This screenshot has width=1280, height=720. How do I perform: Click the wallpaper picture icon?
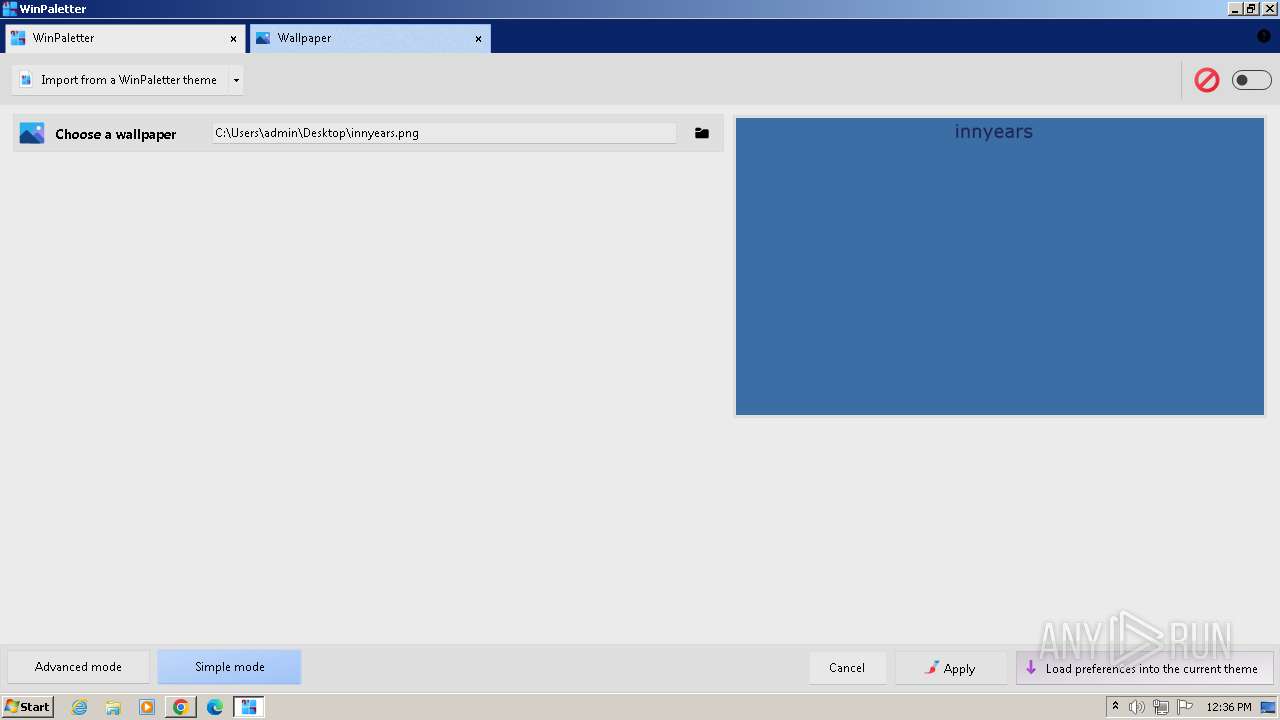32,133
